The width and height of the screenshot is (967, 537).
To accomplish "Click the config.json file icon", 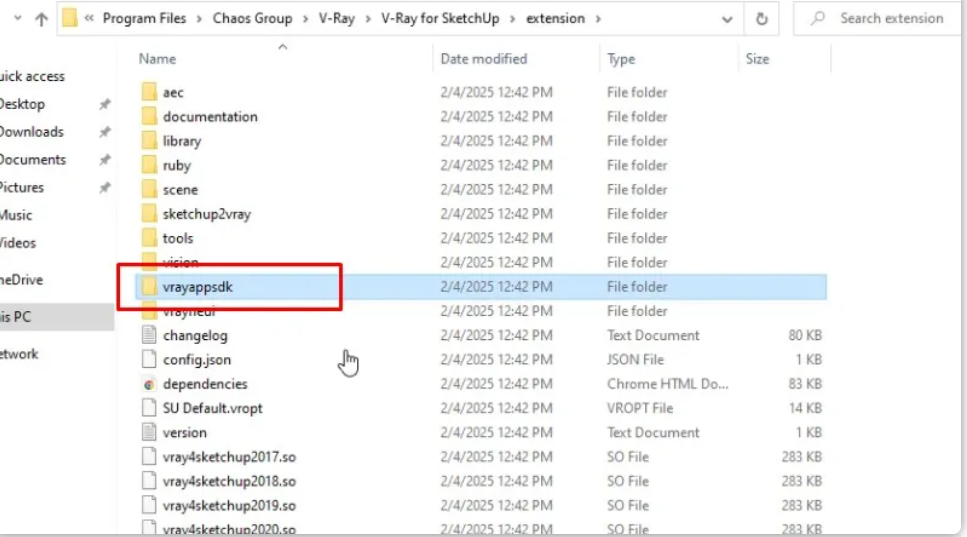I will click(x=148, y=360).
